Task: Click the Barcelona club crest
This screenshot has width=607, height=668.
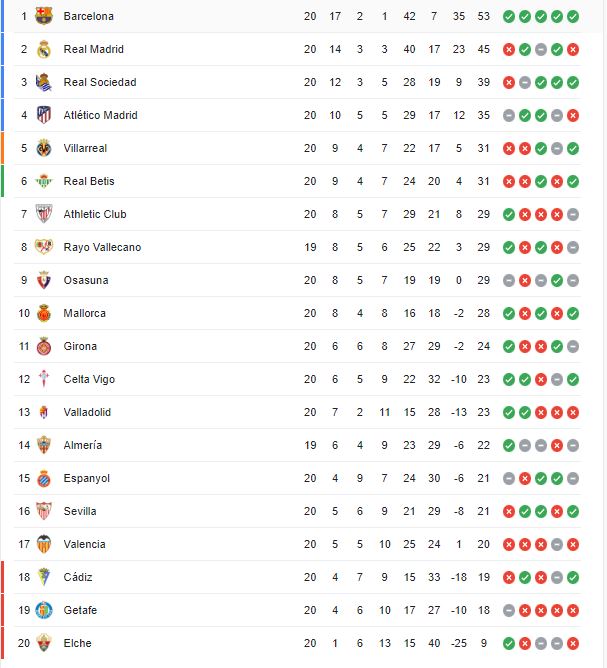Action: (x=43, y=16)
